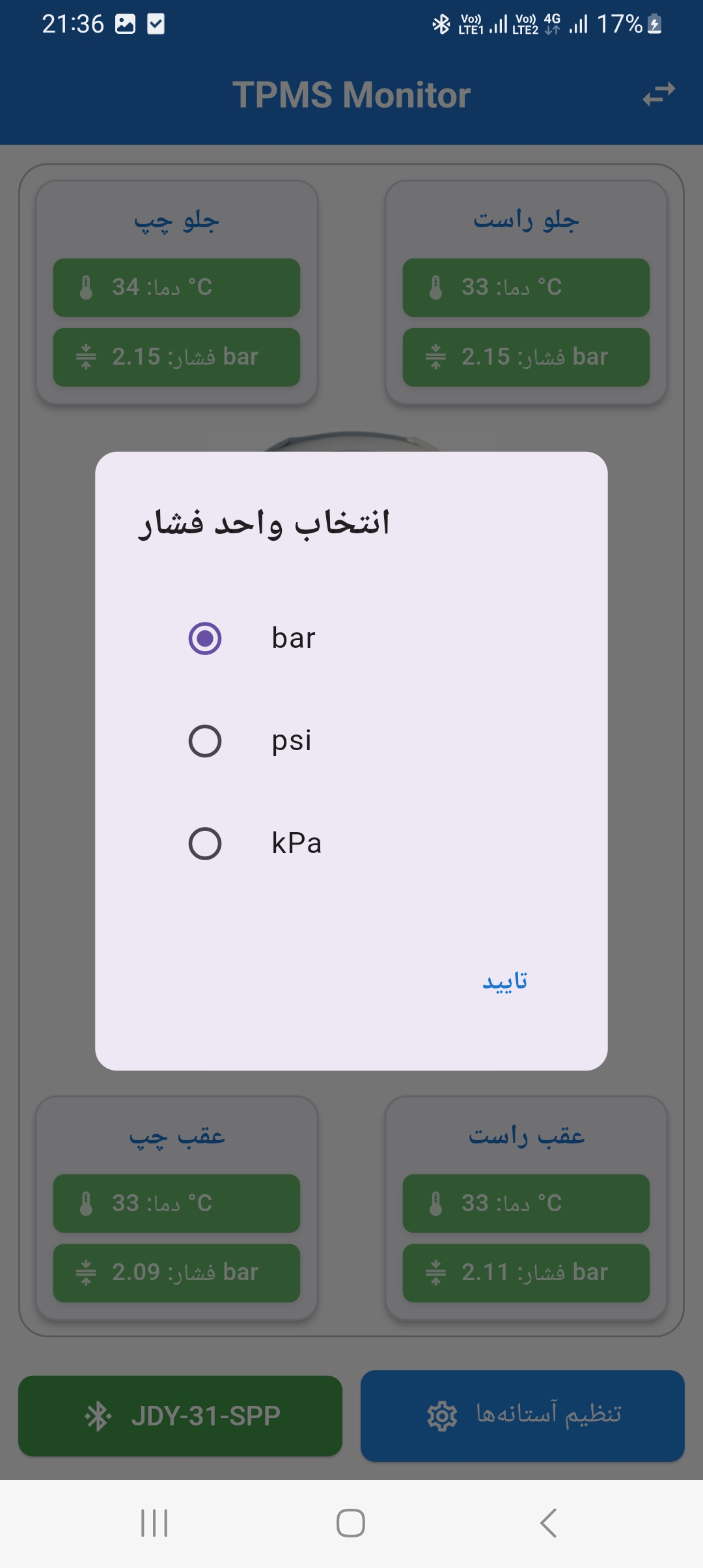Select the kPa radio button
Image resolution: width=703 pixels, height=1568 pixels.
point(205,844)
